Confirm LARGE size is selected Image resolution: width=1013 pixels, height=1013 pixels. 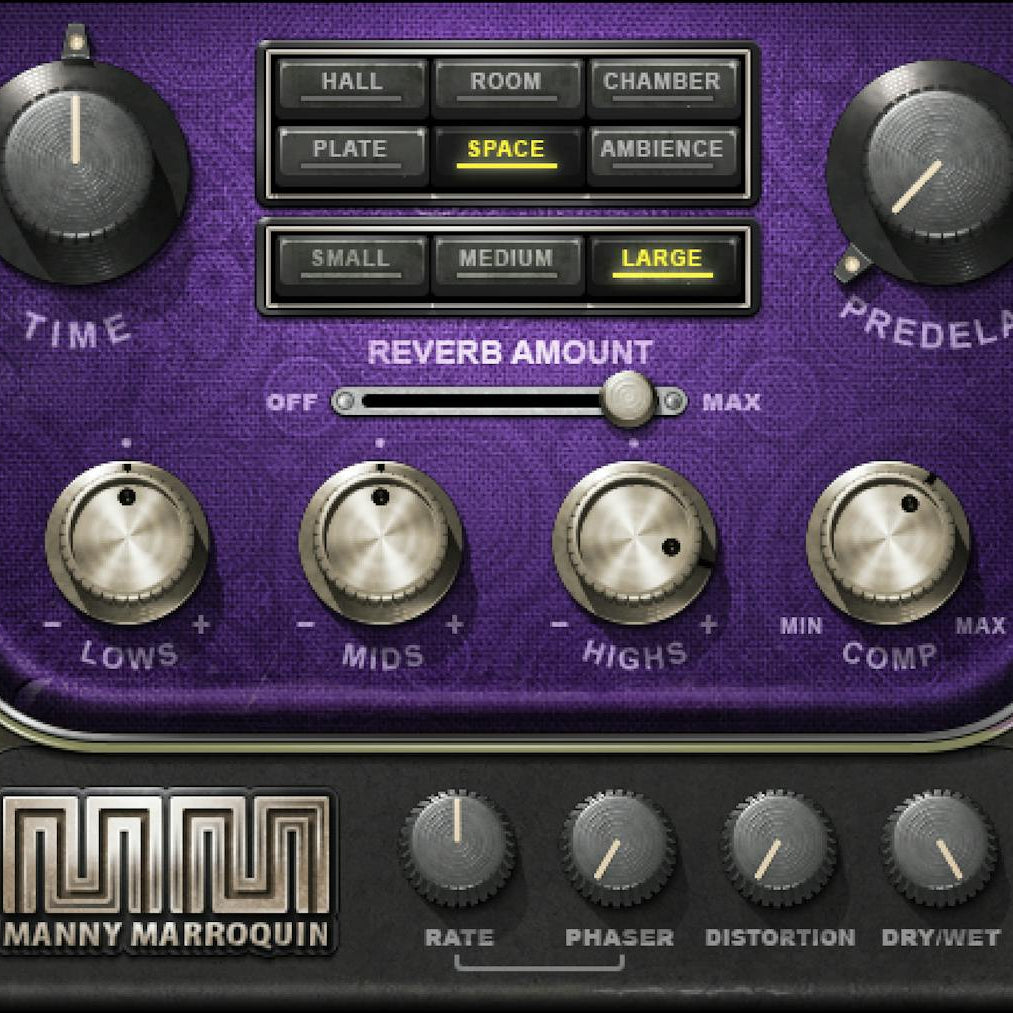click(x=663, y=258)
